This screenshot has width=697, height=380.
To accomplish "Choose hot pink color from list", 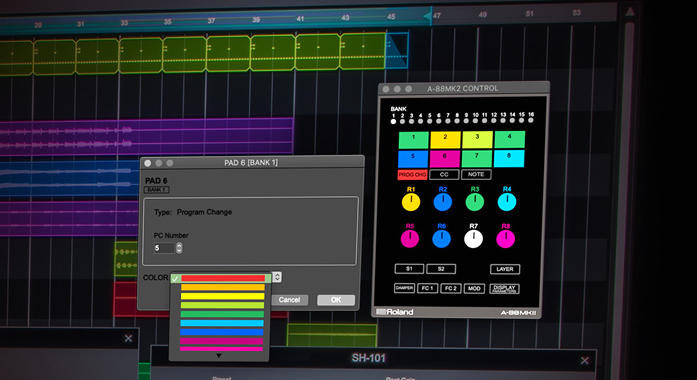I will click(x=221, y=349).
